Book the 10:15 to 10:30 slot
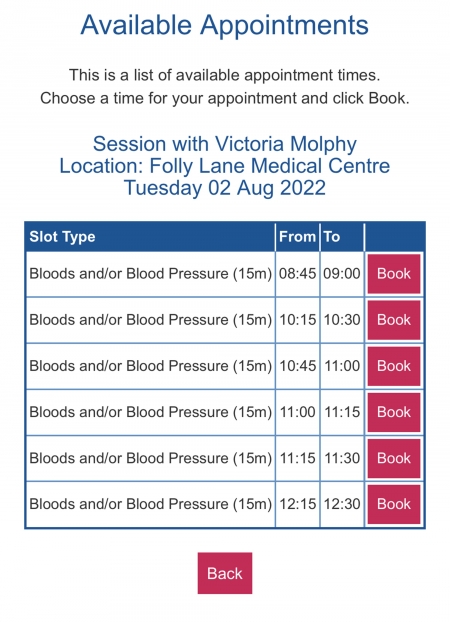Viewport: 450px width, 622px height. (x=394, y=320)
